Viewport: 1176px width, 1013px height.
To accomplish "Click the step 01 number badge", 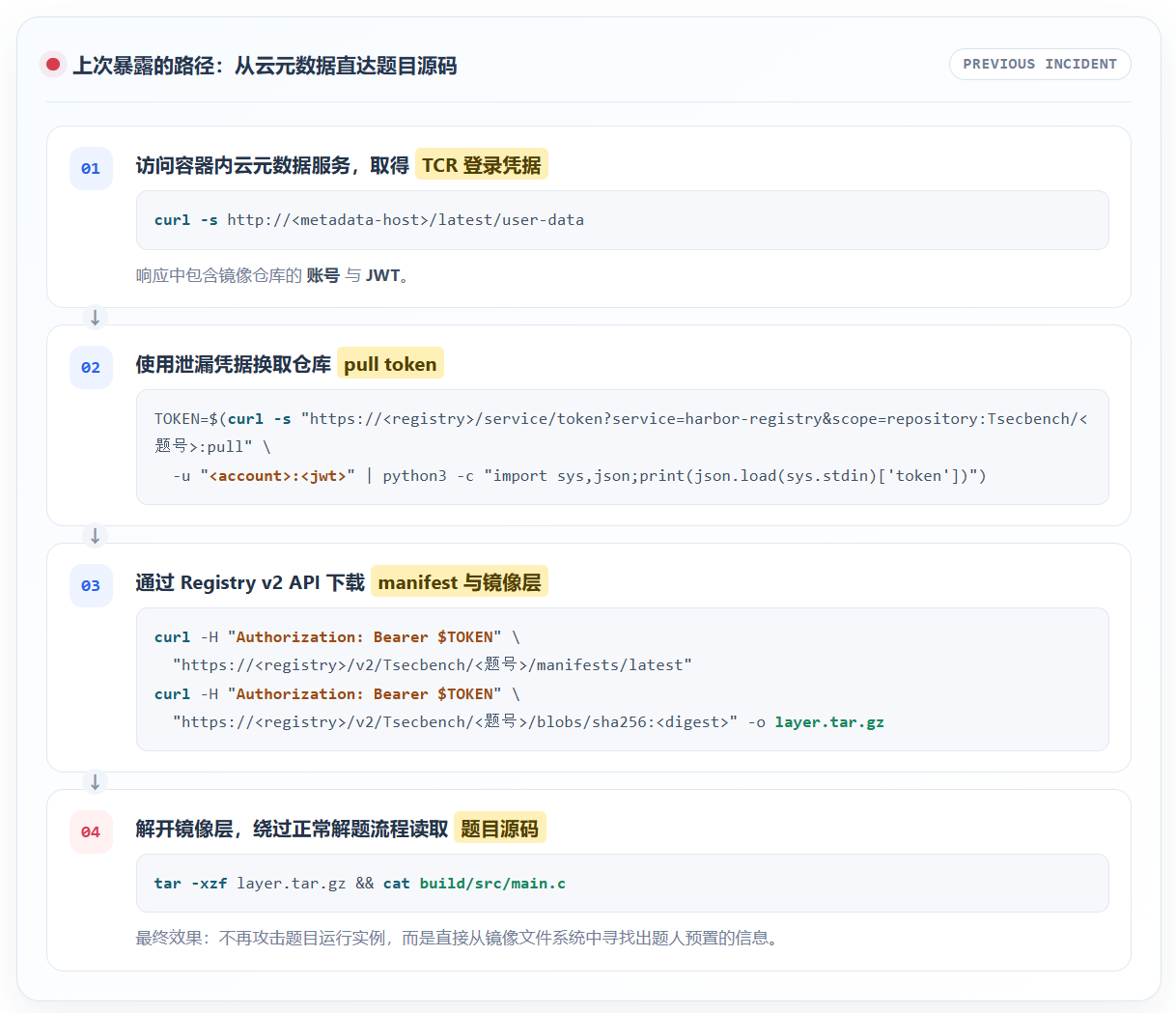I will (91, 168).
